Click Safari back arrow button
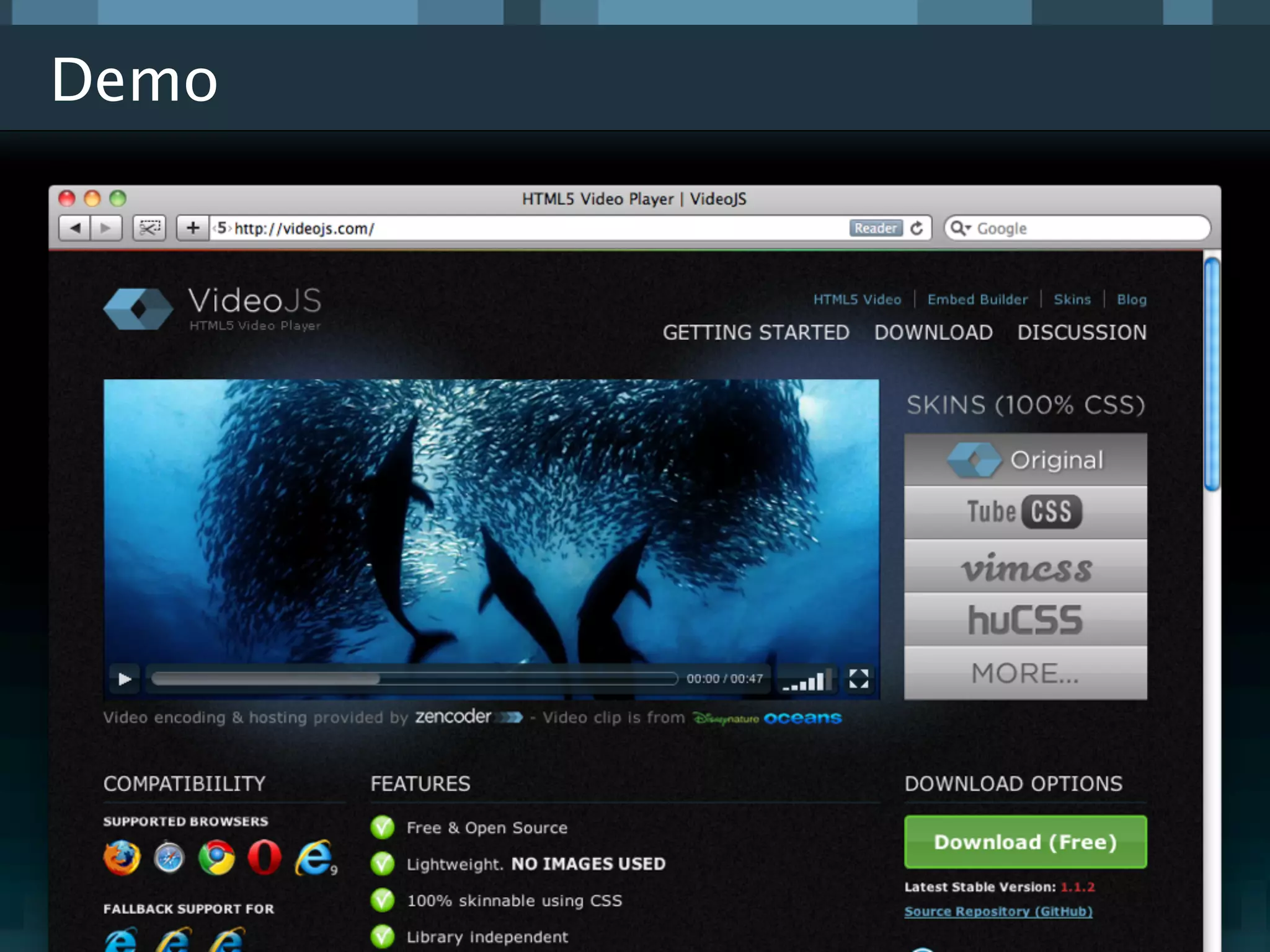The height and width of the screenshot is (952, 1270). tap(75, 228)
